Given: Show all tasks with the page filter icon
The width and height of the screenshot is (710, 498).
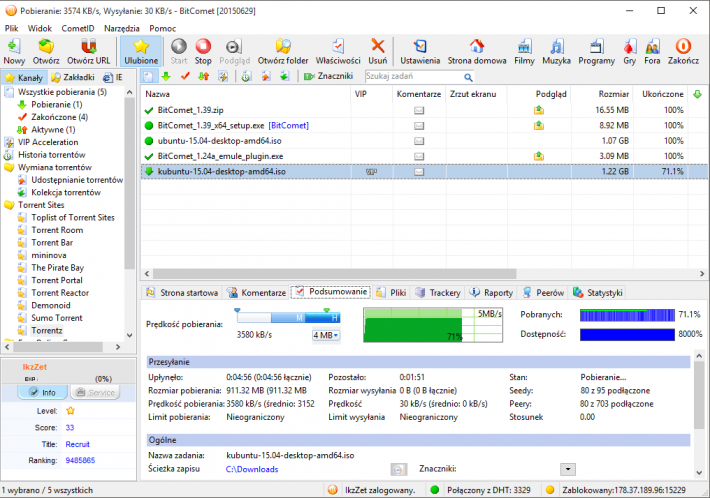Looking at the screenshot, I should coord(149,77).
